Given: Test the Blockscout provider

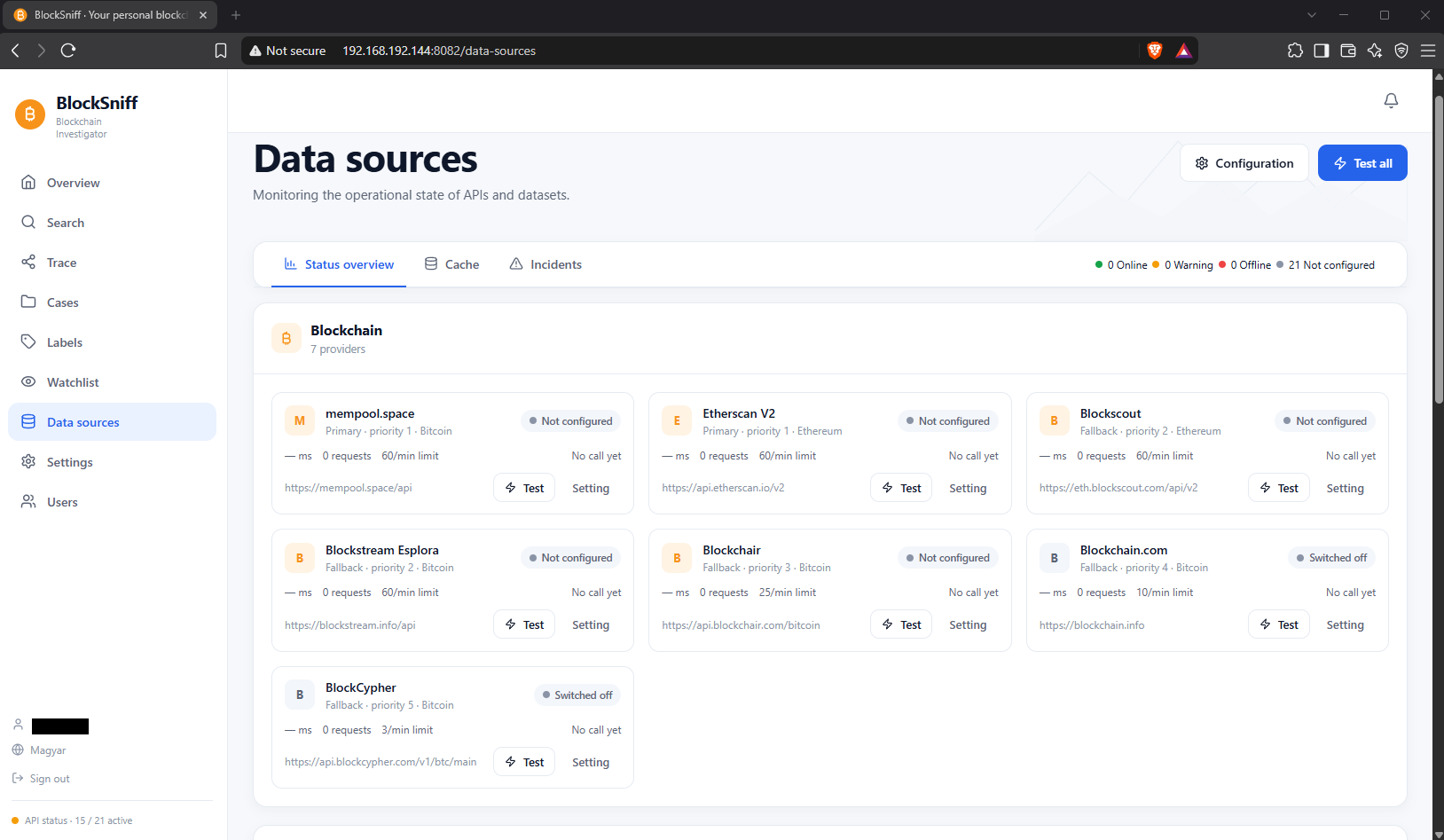Looking at the screenshot, I should click(1279, 488).
